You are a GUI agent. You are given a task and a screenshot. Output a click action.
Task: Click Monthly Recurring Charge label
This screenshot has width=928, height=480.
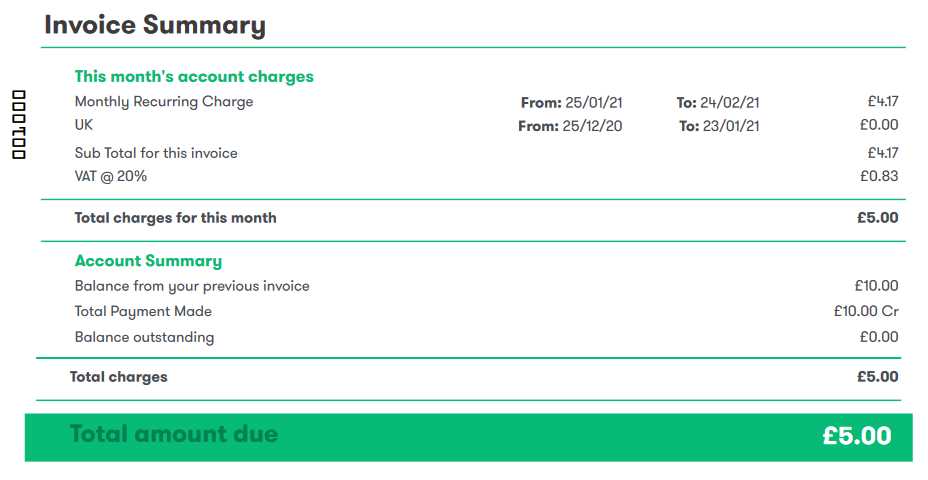click(x=164, y=102)
